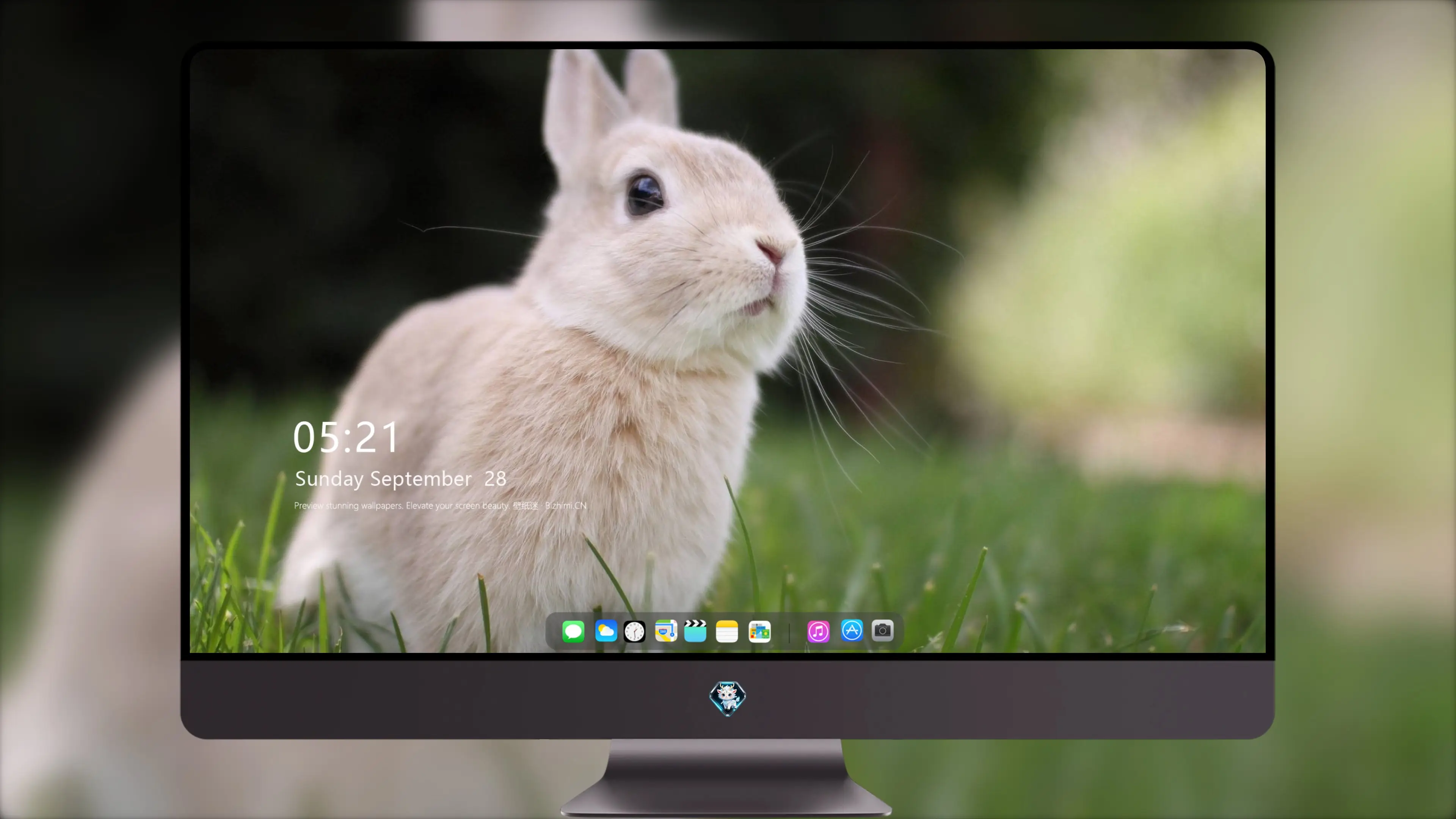This screenshot has height=819, width=1456.
Task: Open the Videos clapperboard app icon
Action: (695, 631)
